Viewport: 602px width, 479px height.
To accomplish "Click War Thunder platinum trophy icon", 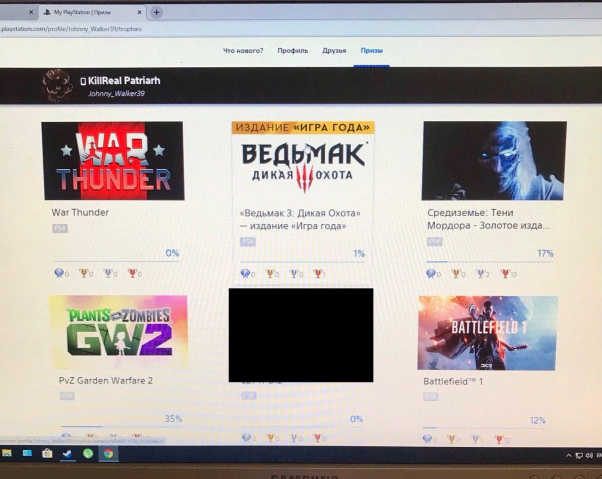I will coord(59,273).
